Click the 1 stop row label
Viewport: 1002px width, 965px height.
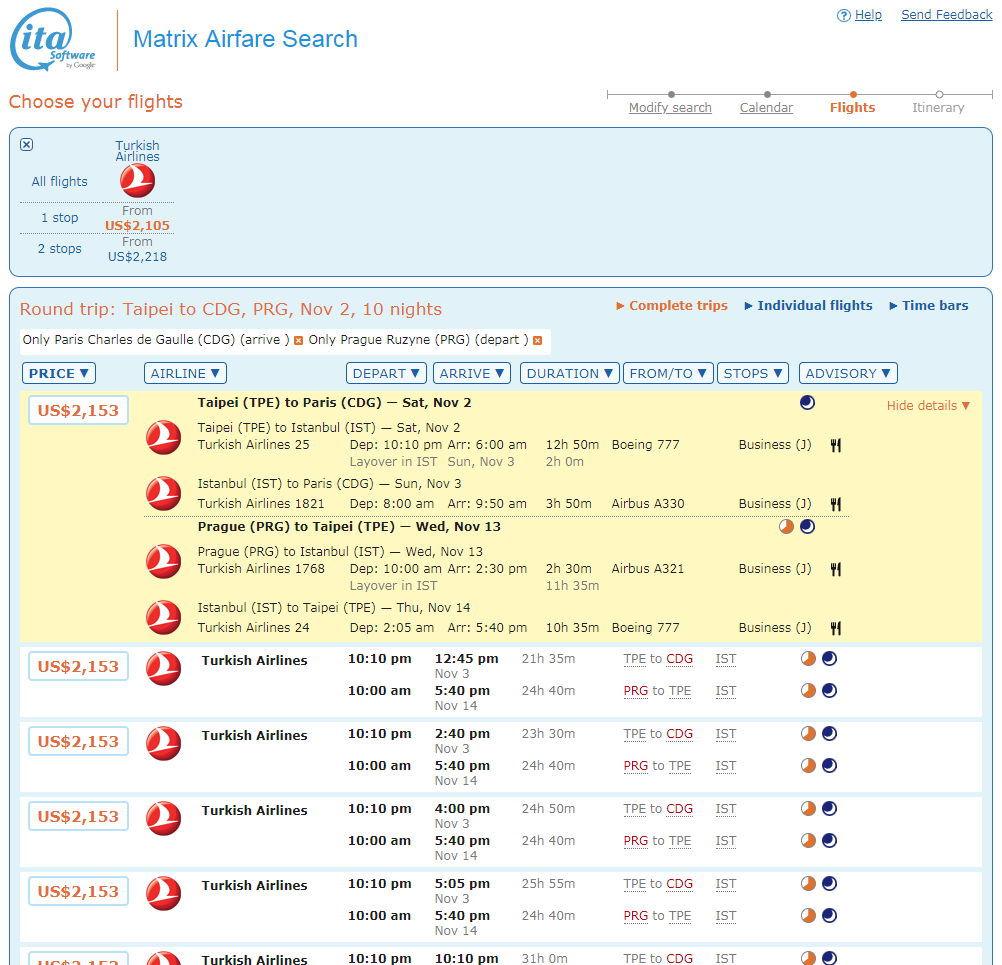pyautogui.click(x=59, y=218)
